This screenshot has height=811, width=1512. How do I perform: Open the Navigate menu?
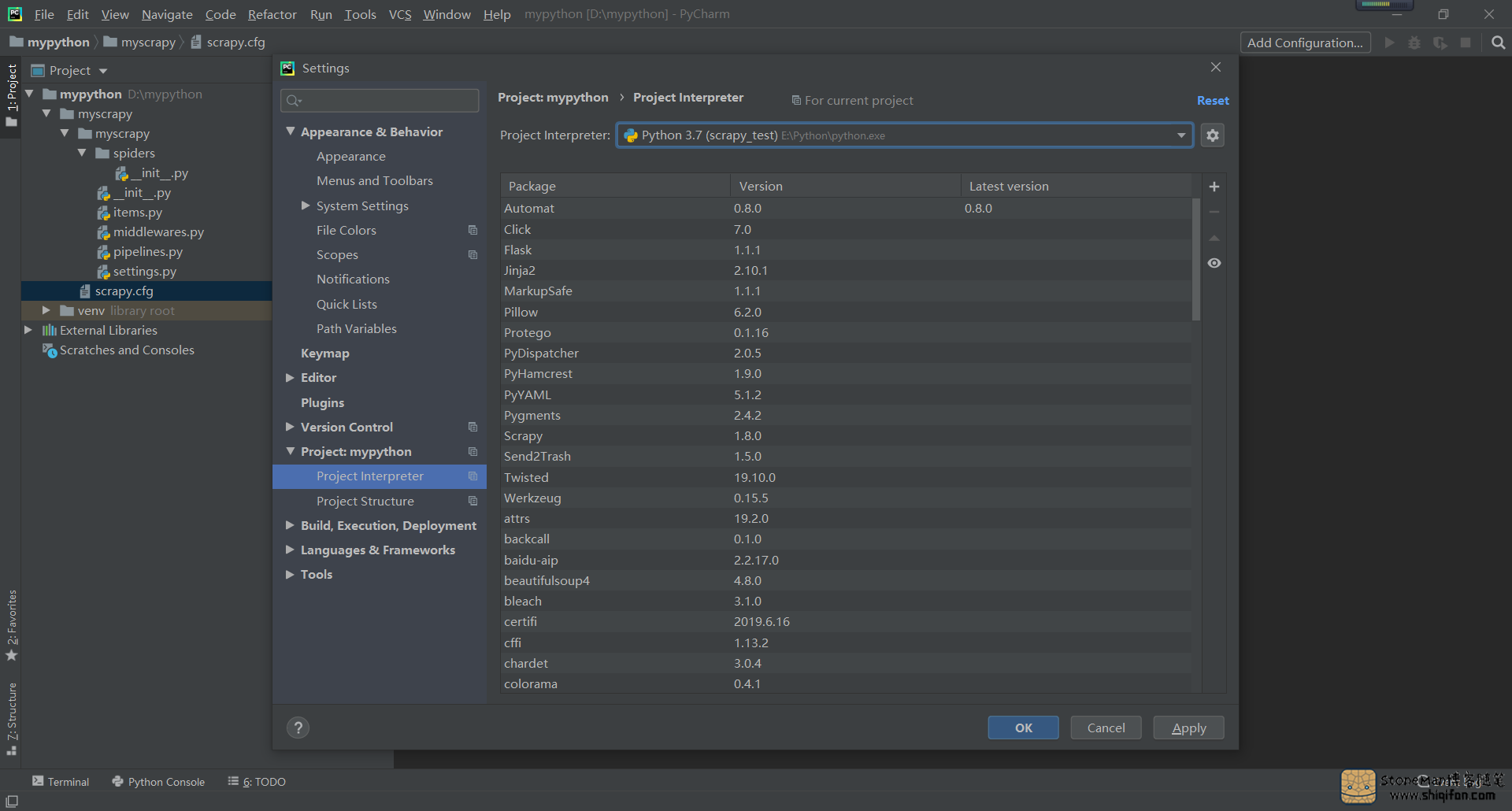pos(167,14)
